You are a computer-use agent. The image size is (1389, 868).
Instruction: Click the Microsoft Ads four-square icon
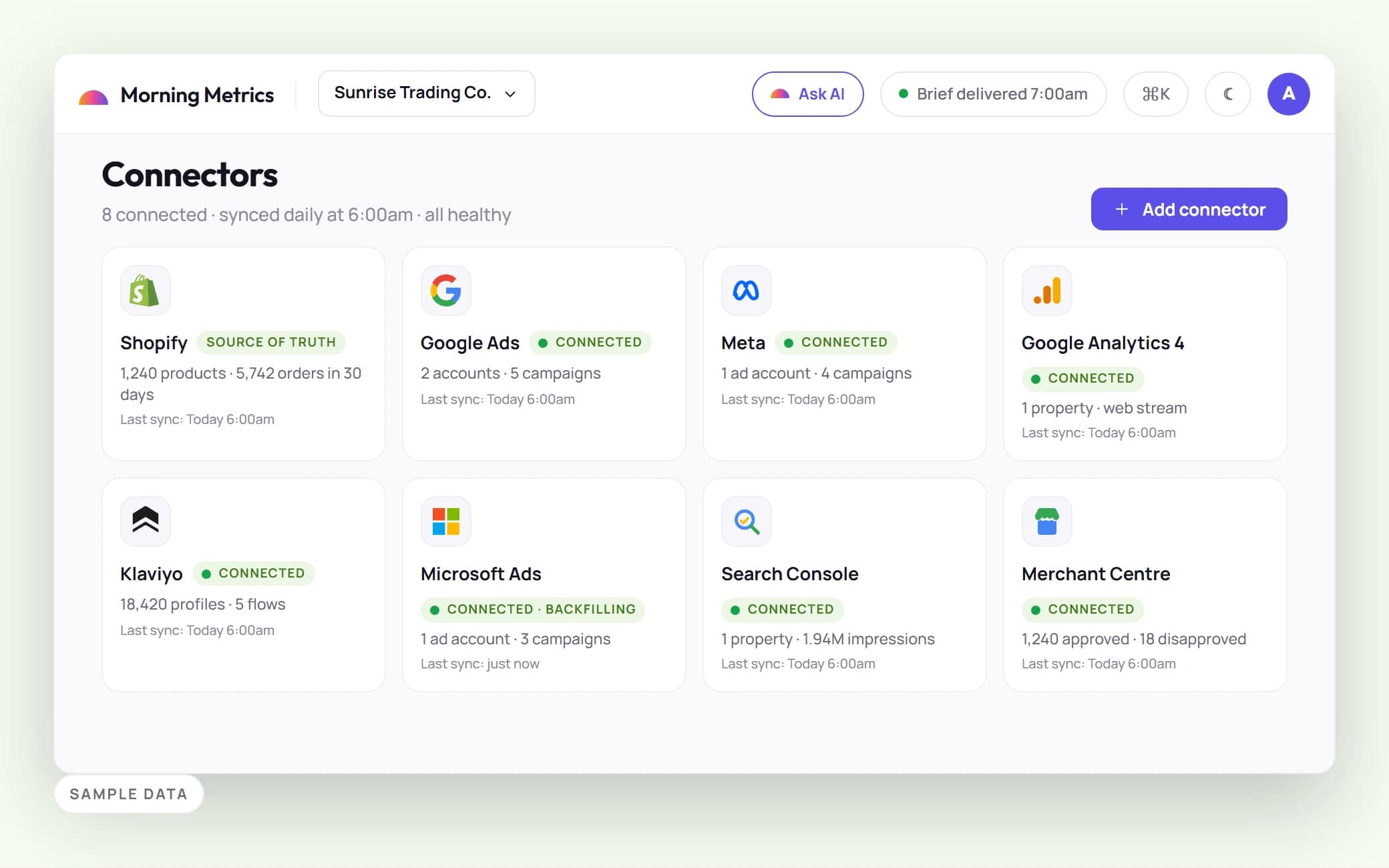pyautogui.click(x=445, y=521)
